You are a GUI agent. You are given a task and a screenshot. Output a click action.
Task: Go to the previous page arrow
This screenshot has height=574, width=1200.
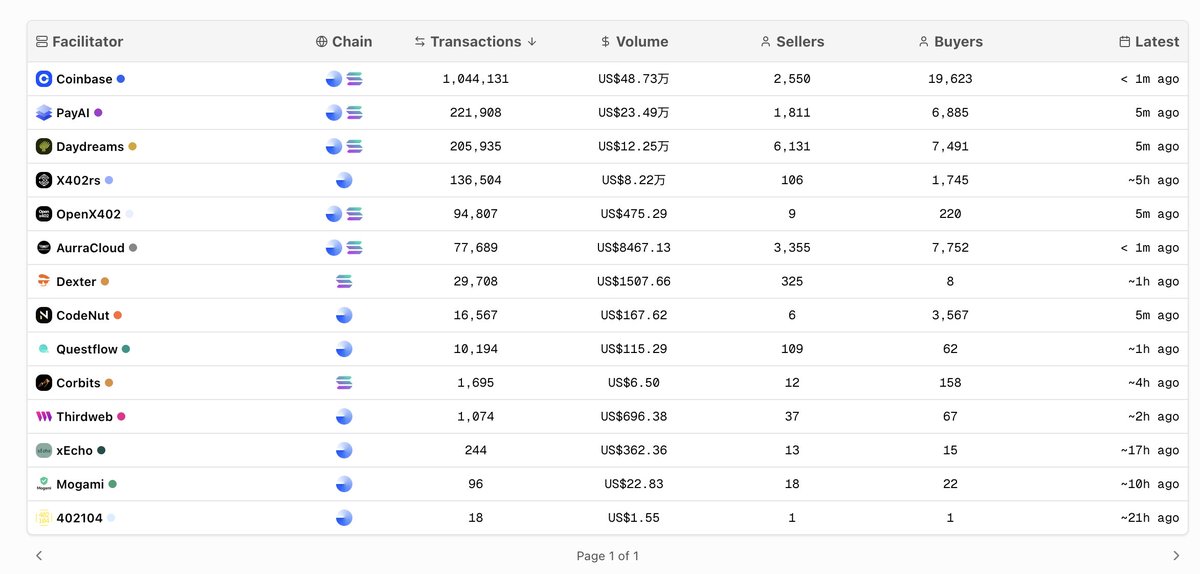point(39,555)
